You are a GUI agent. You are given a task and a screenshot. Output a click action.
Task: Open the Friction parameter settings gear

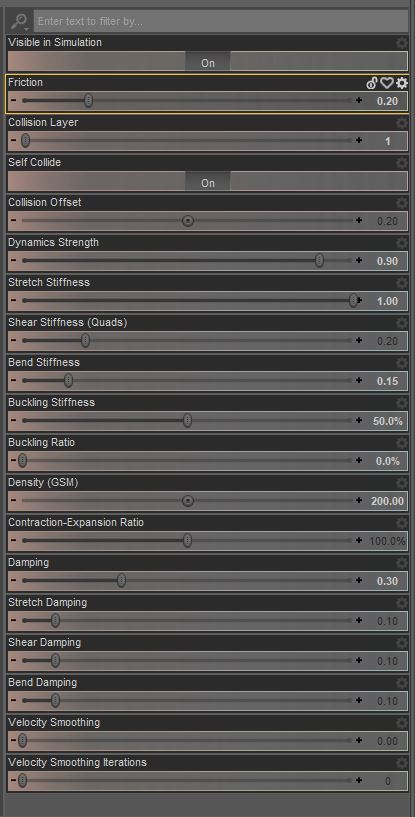click(x=401, y=83)
